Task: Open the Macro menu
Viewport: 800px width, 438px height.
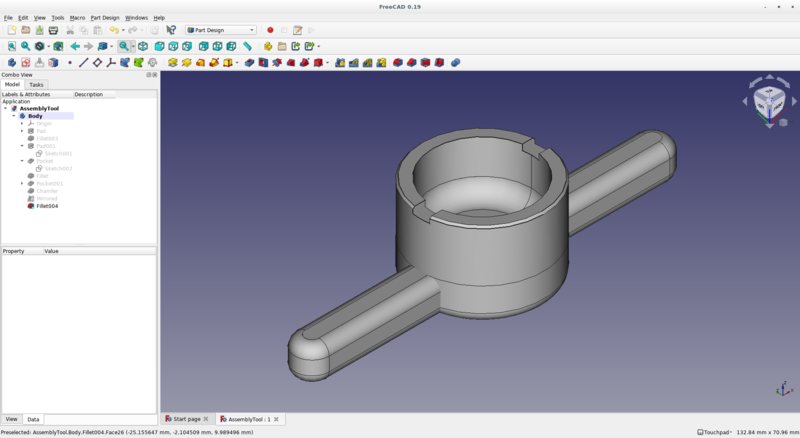Action: coord(77,17)
